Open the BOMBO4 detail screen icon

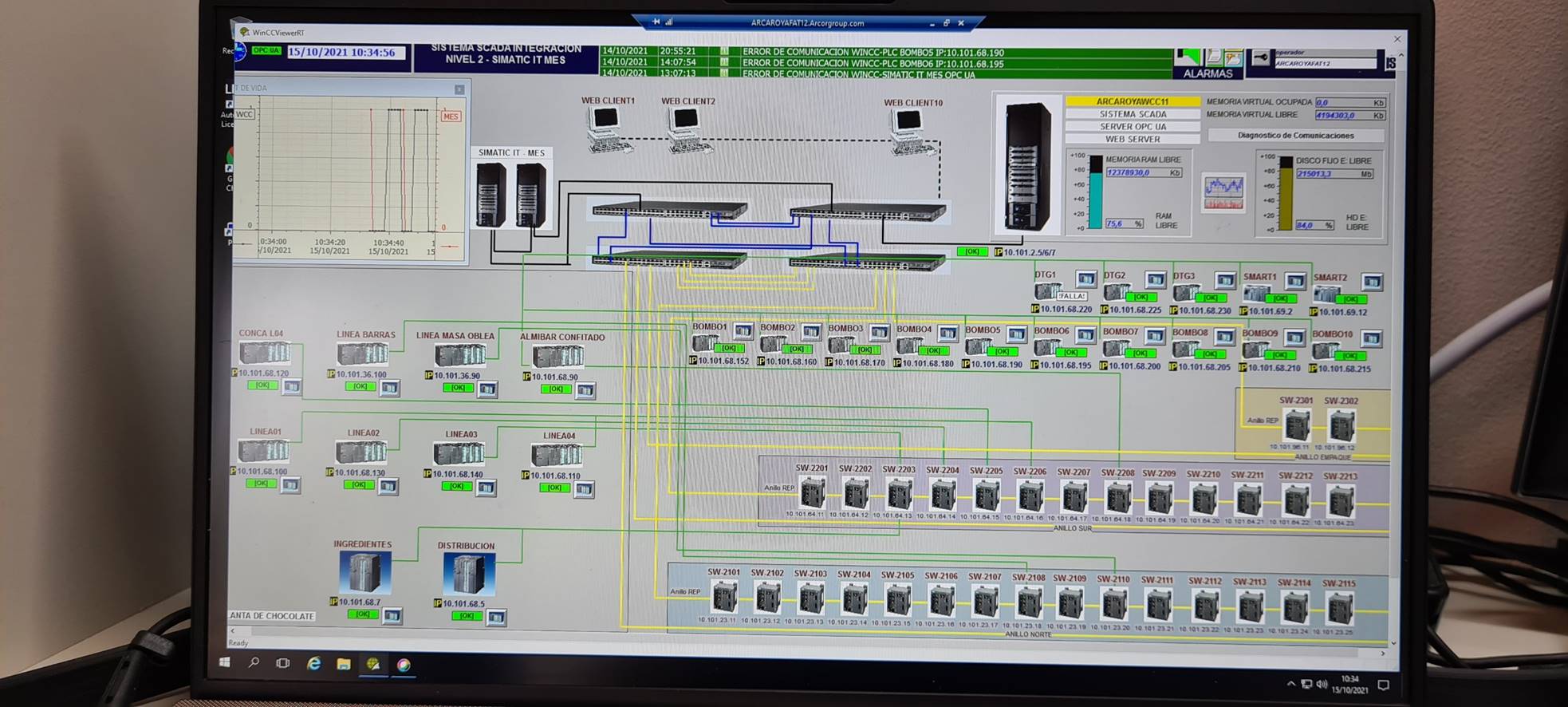(947, 333)
